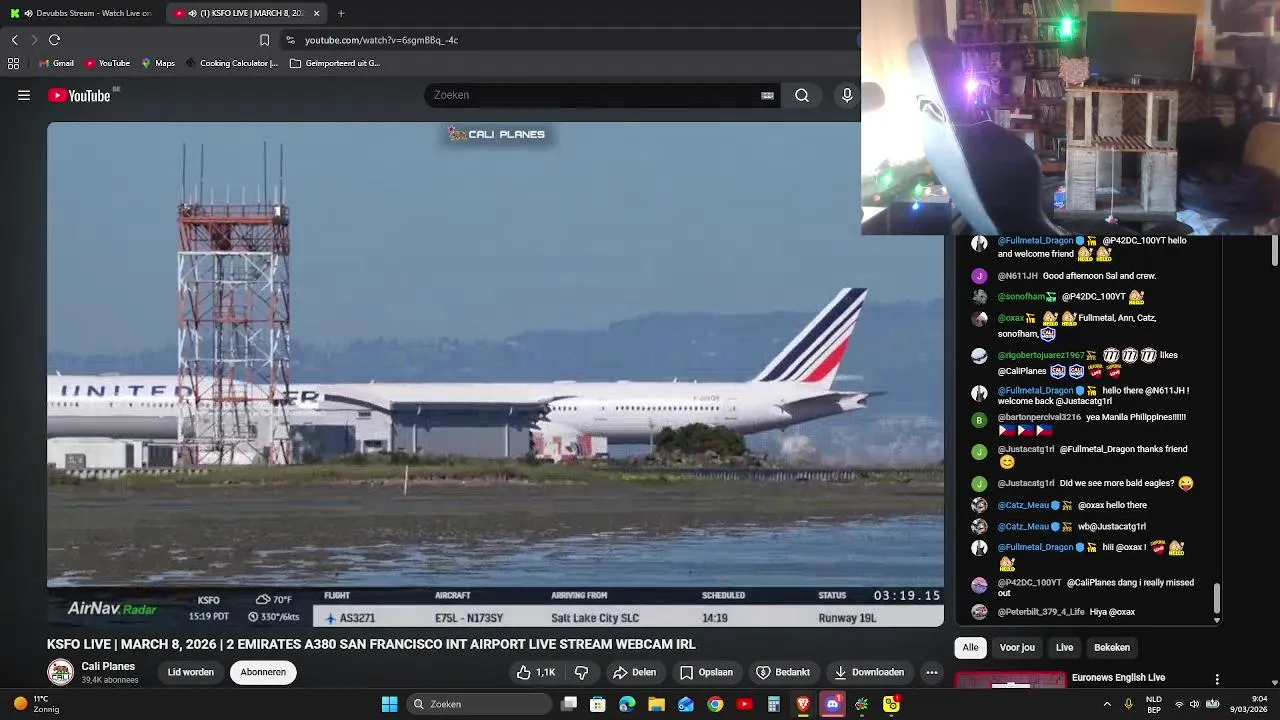This screenshot has width=1280, height=720.
Task: Open the YouTube hamburger guide menu
Action: coord(24,95)
